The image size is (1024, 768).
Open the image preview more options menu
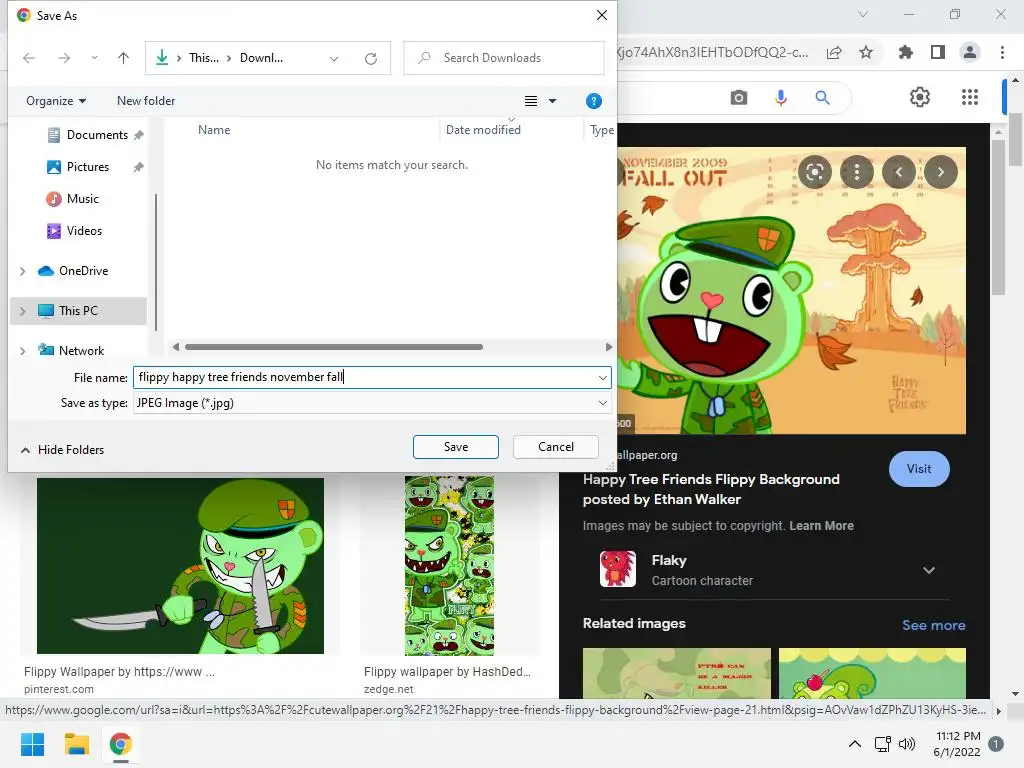[857, 172]
